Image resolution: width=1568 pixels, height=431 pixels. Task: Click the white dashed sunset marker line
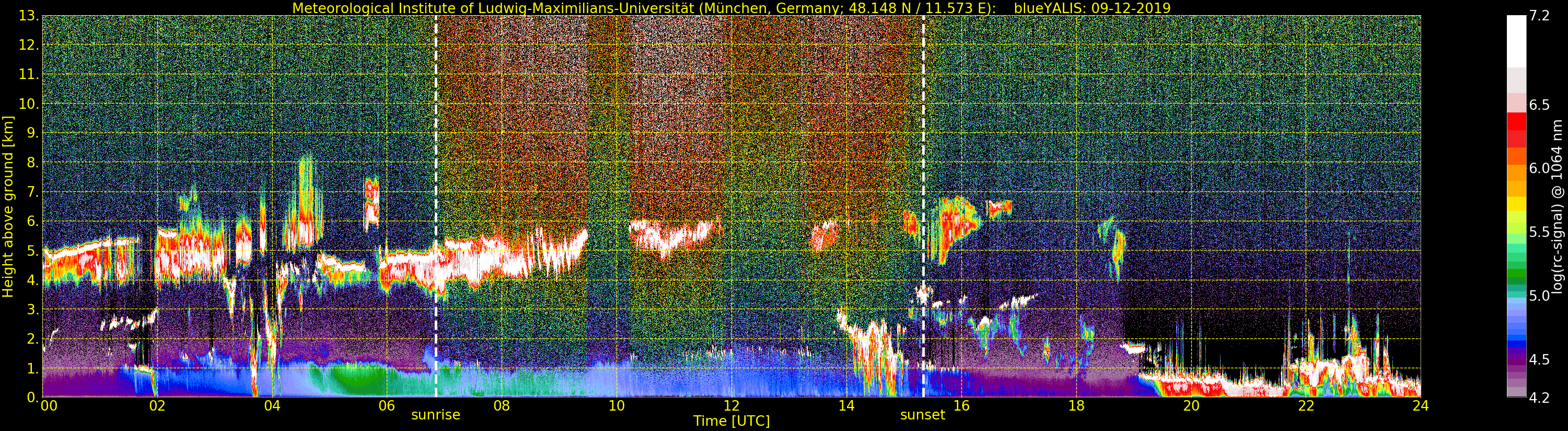tap(923, 207)
